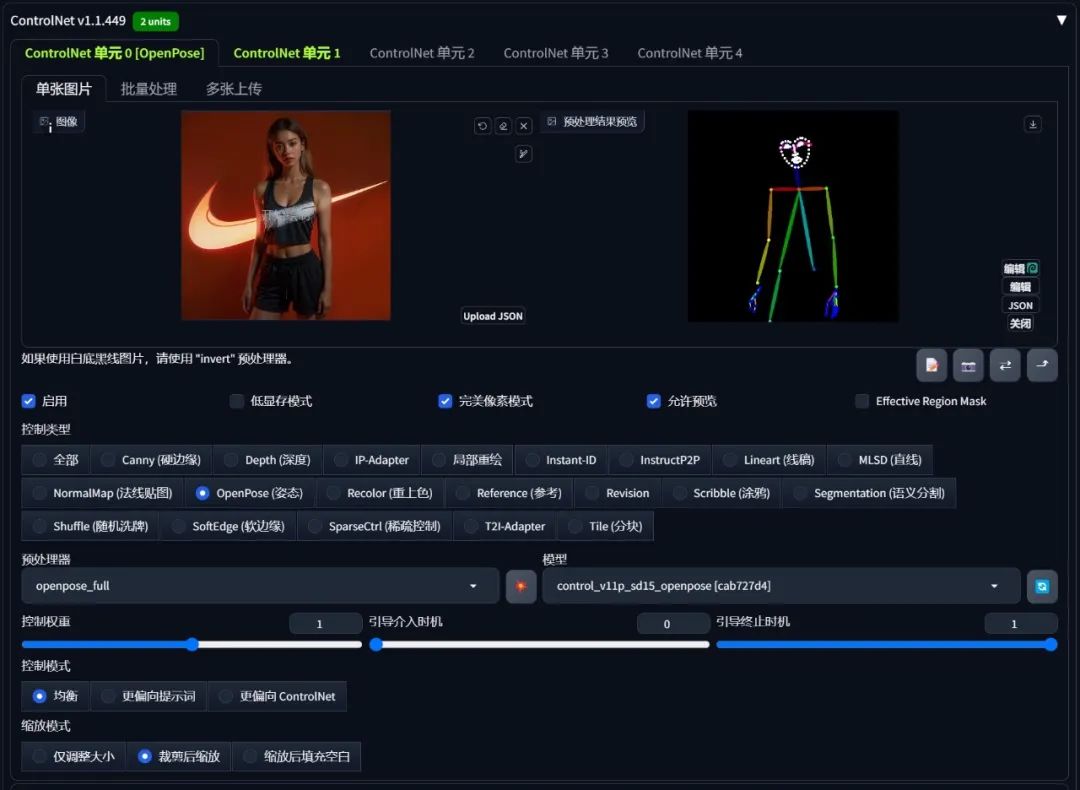Select the 单张图片 tab
This screenshot has width=1080, height=790.
coord(63,89)
